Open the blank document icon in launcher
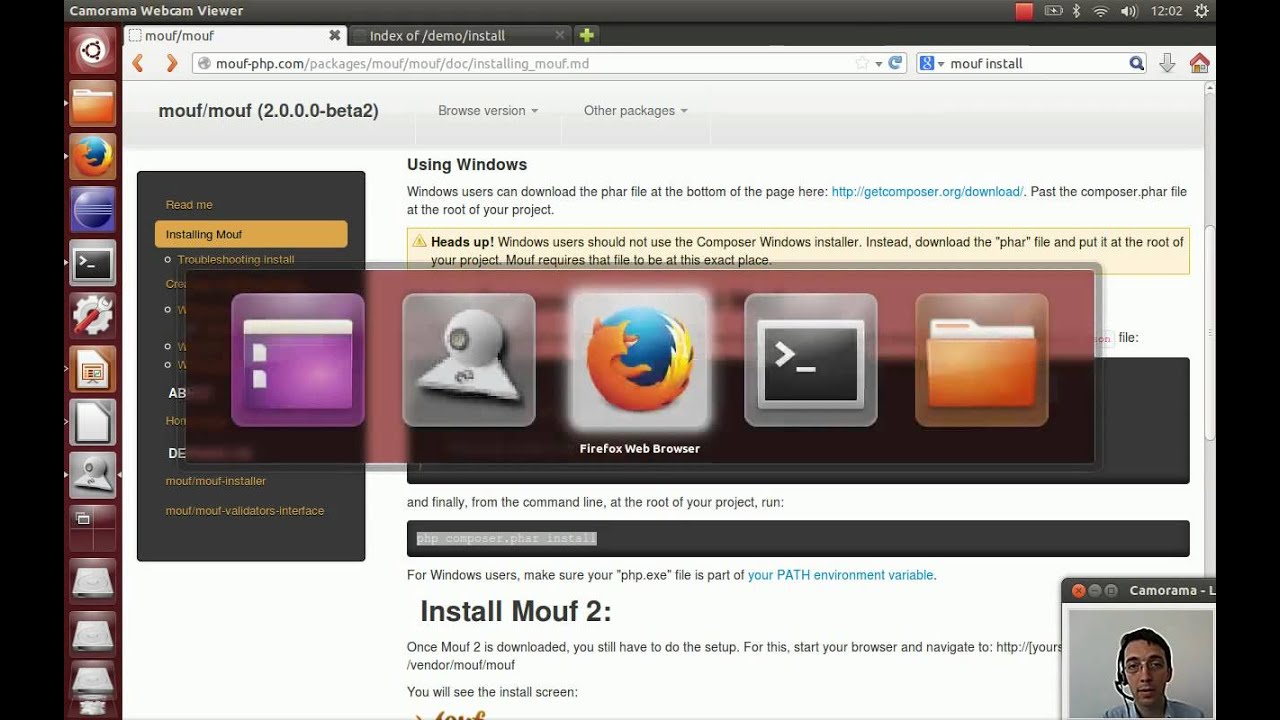Image resolution: width=1280 pixels, height=720 pixels. (93, 423)
